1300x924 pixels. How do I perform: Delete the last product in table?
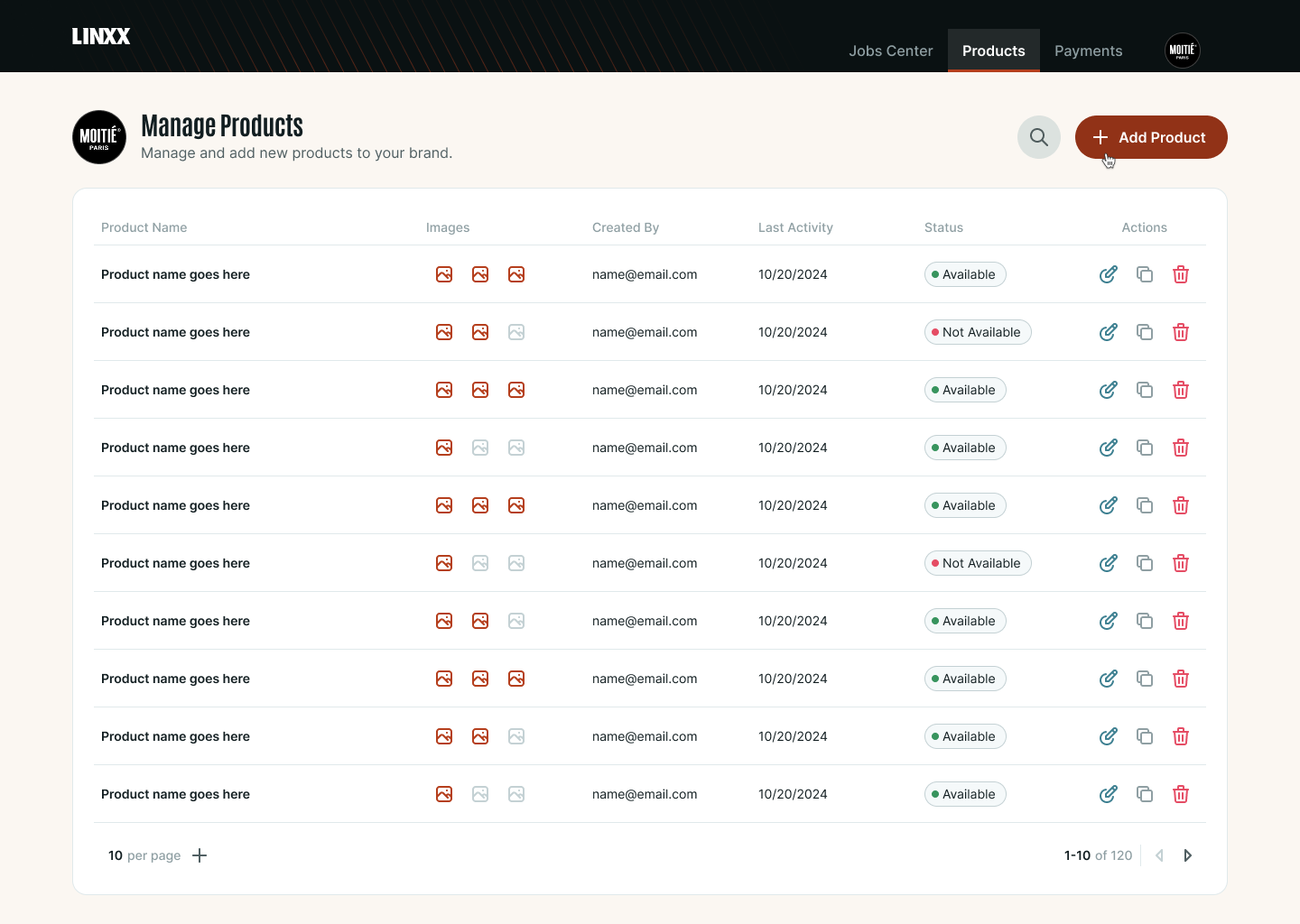tap(1180, 794)
